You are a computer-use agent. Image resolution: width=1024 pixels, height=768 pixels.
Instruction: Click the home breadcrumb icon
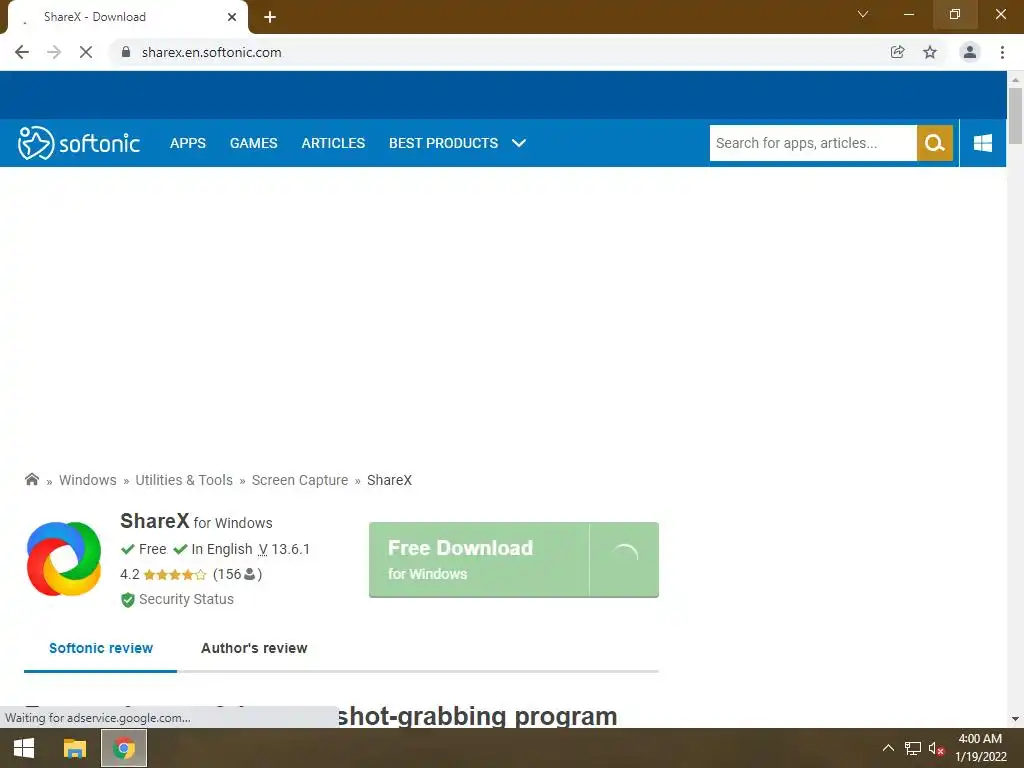(x=31, y=479)
